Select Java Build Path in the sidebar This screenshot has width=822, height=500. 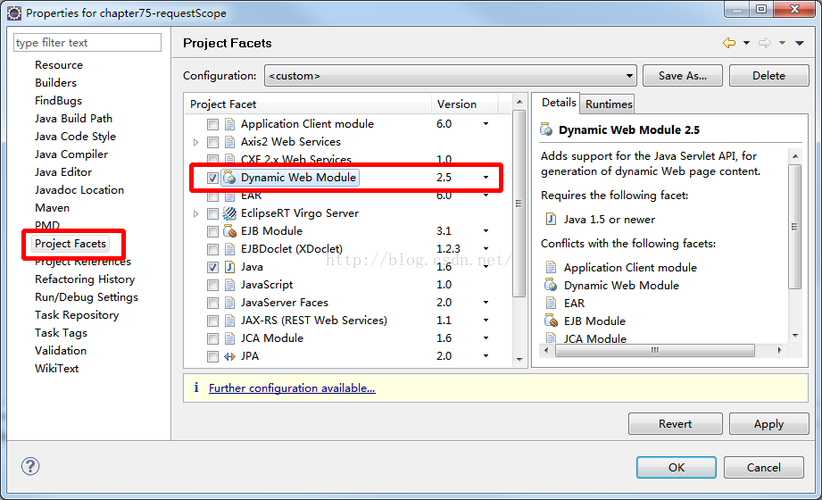click(x=73, y=118)
